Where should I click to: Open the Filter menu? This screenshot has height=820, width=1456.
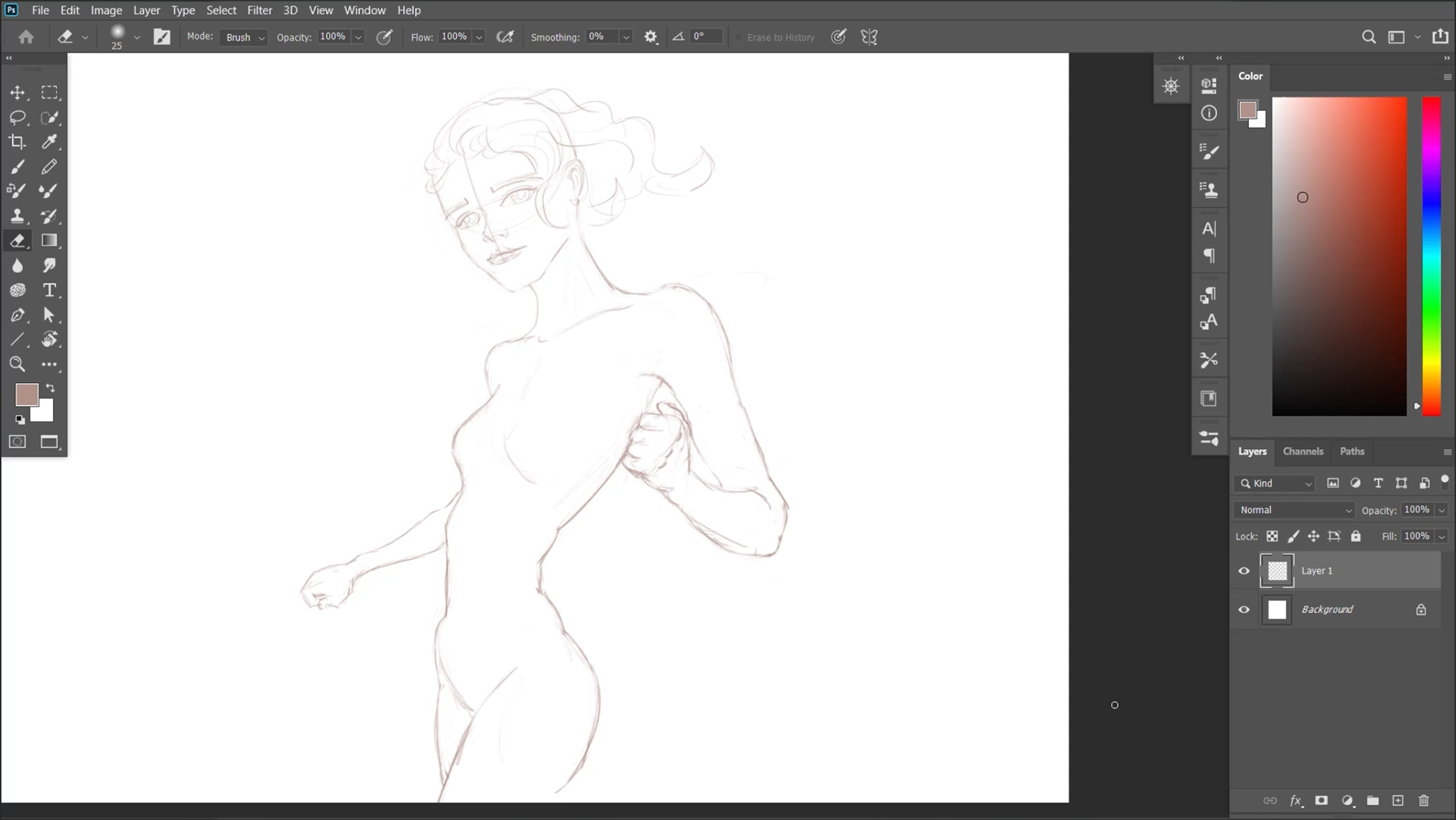(x=259, y=10)
